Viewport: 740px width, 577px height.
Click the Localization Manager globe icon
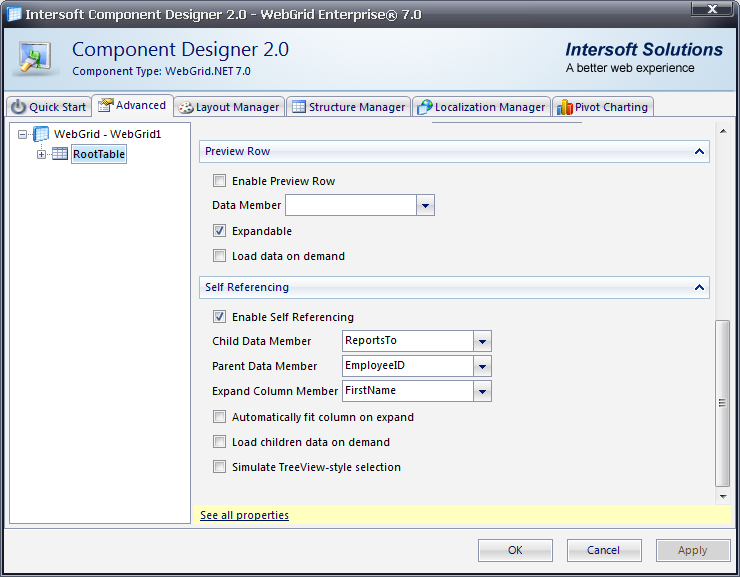click(424, 107)
